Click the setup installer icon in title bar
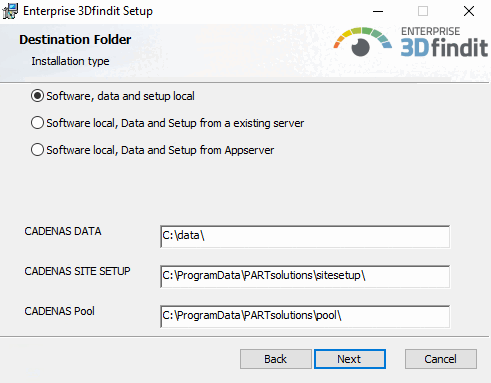This screenshot has height=383, width=491. coord(10,11)
